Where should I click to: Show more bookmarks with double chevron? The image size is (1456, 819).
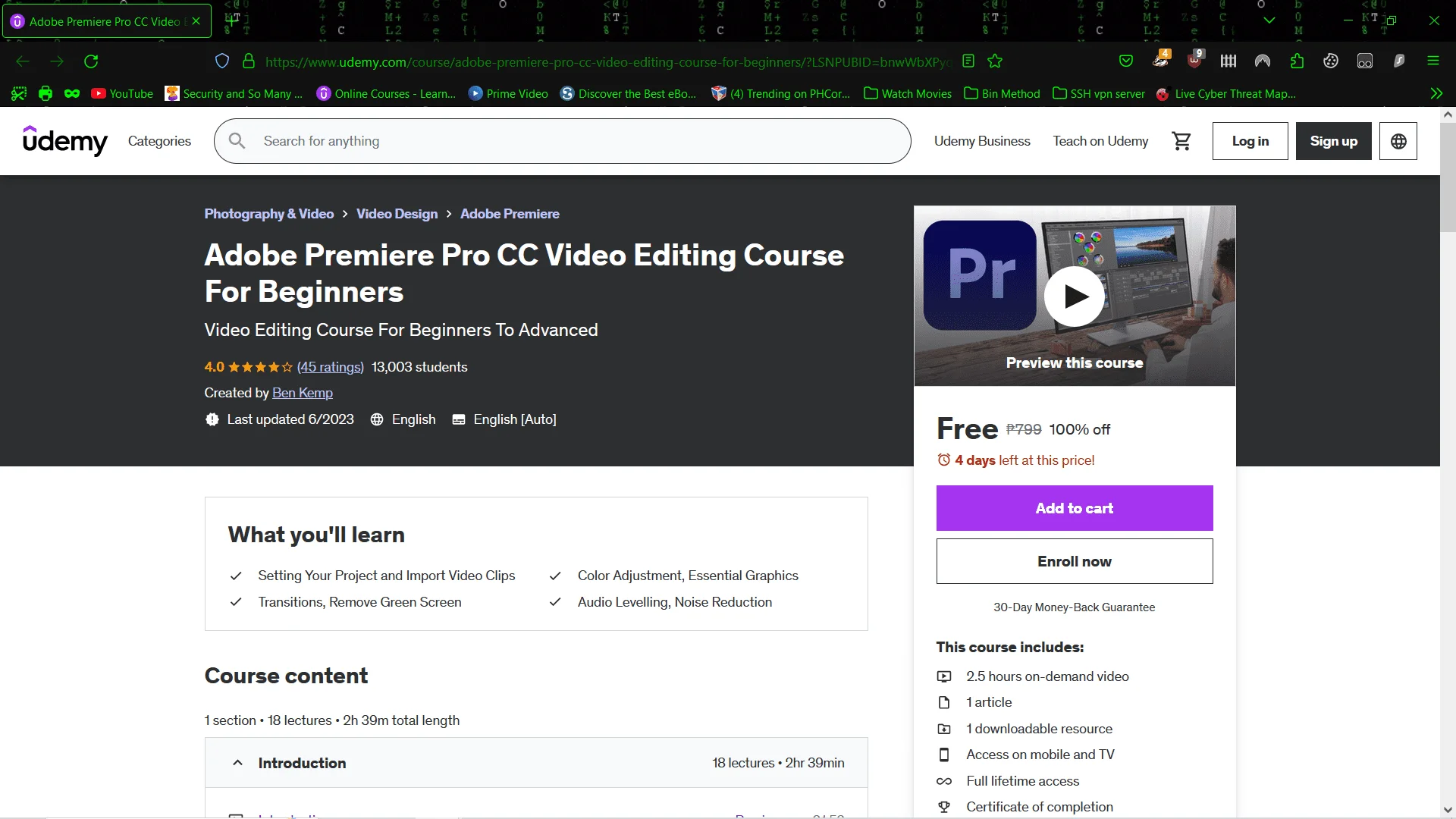point(1436,94)
